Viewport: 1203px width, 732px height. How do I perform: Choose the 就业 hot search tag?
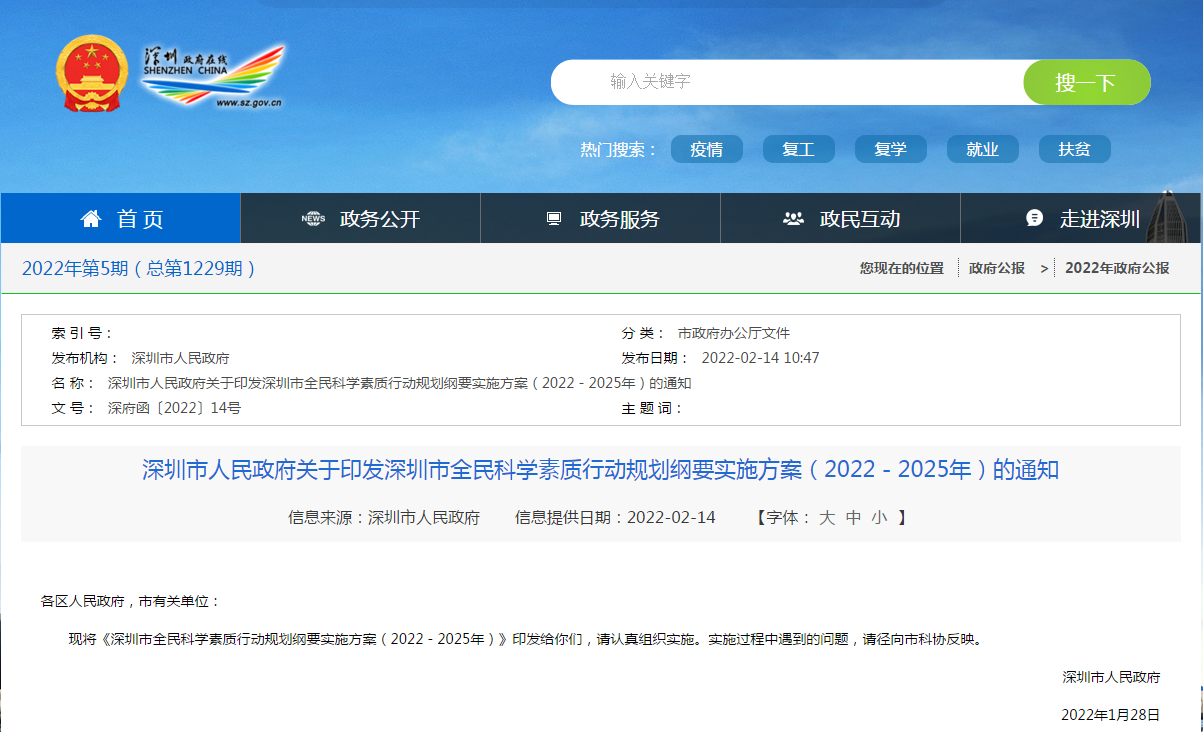982,149
